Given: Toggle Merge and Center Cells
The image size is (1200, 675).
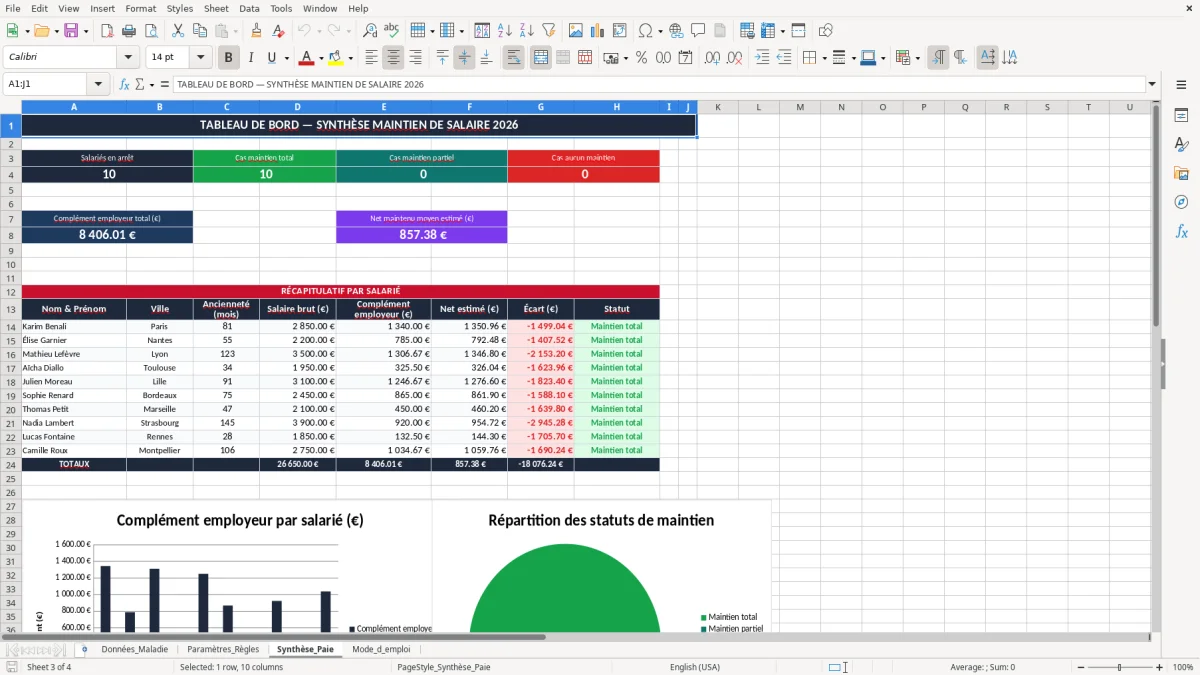Looking at the screenshot, I should [x=541, y=58].
